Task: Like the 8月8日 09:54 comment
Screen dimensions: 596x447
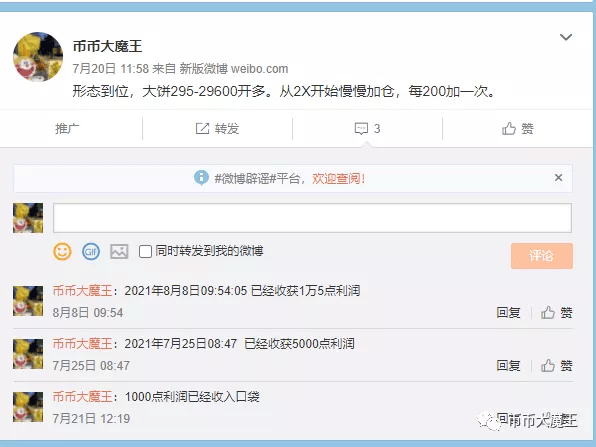Action: pos(556,313)
